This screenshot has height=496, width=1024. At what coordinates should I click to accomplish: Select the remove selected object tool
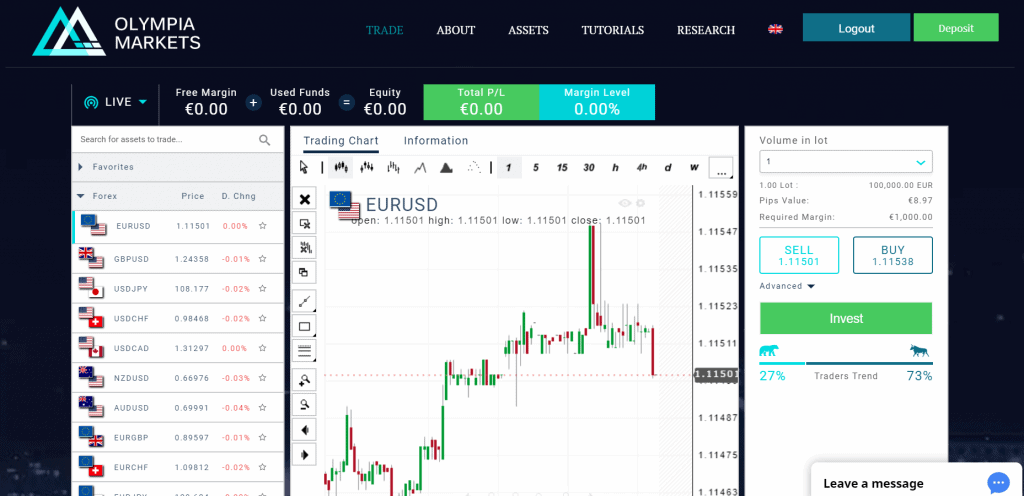(x=304, y=224)
